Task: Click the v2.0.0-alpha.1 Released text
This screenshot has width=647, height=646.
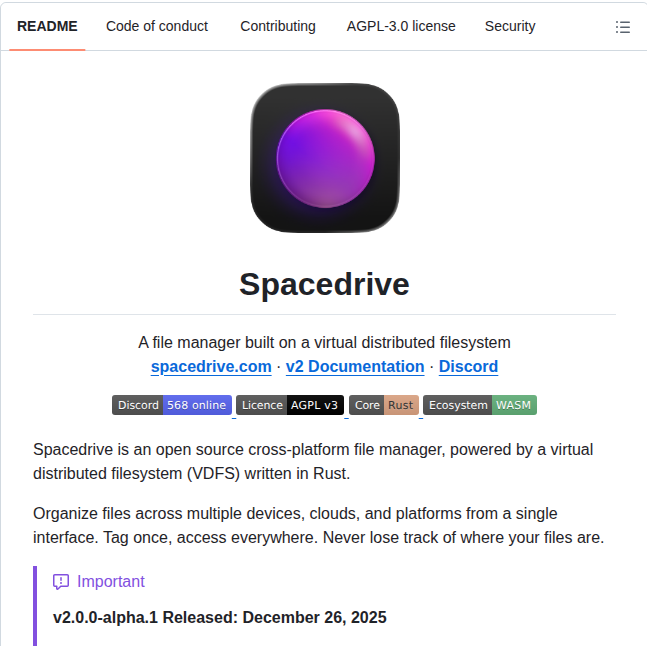Action: [220, 618]
